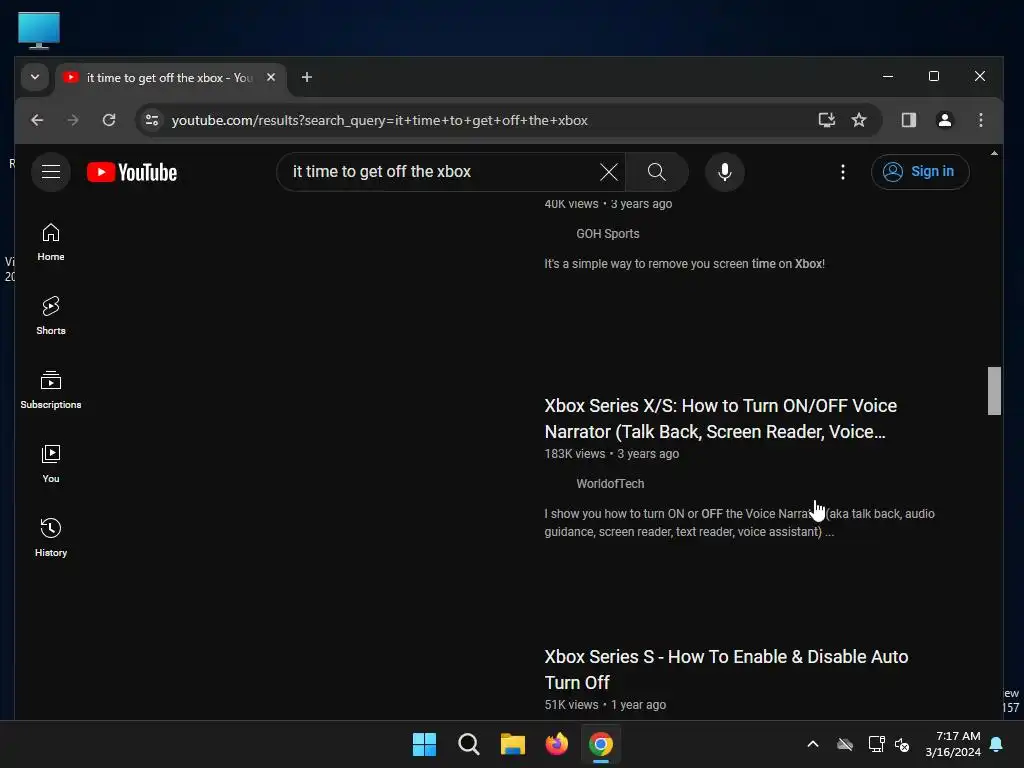The height and width of the screenshot is (768, 1024).
Task: Open You section in sidebar
Action: tap(51, 464)
